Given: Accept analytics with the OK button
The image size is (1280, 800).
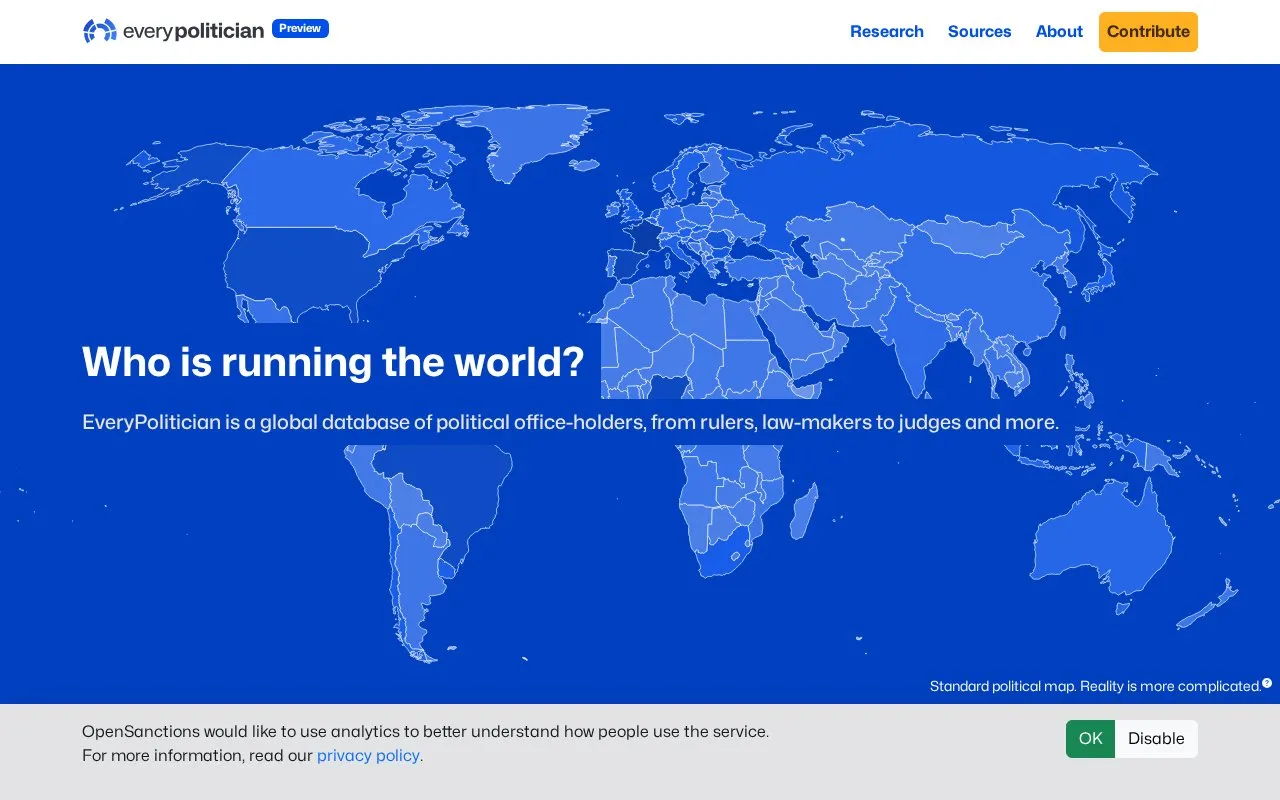Looking at the screenshot, I should tap(1090, 739).
